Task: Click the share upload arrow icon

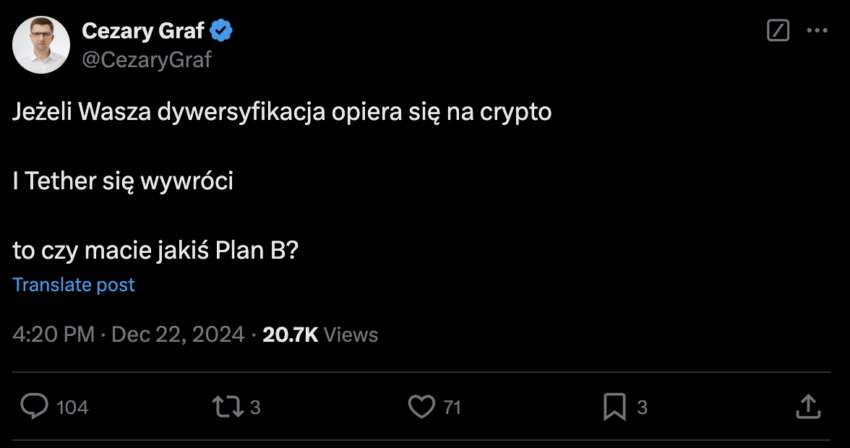Action: [x=808, y=407]
